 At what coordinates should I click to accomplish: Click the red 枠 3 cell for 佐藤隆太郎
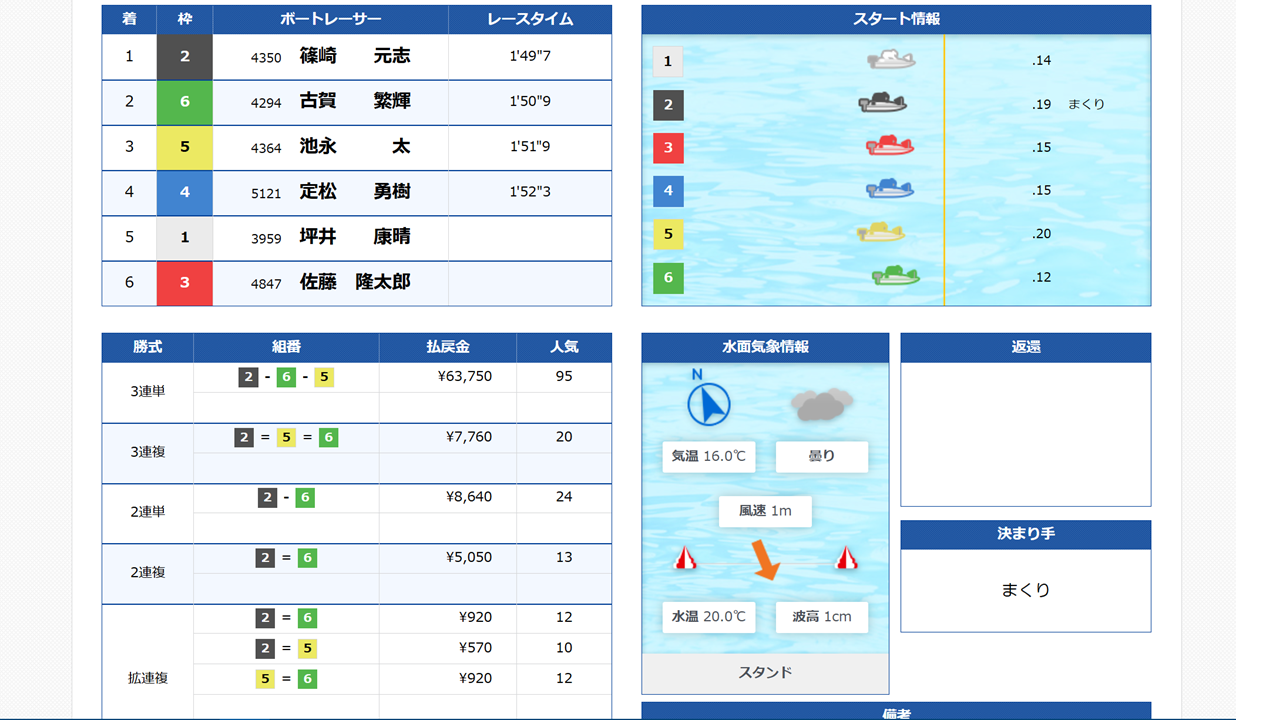tap(185, 283)
